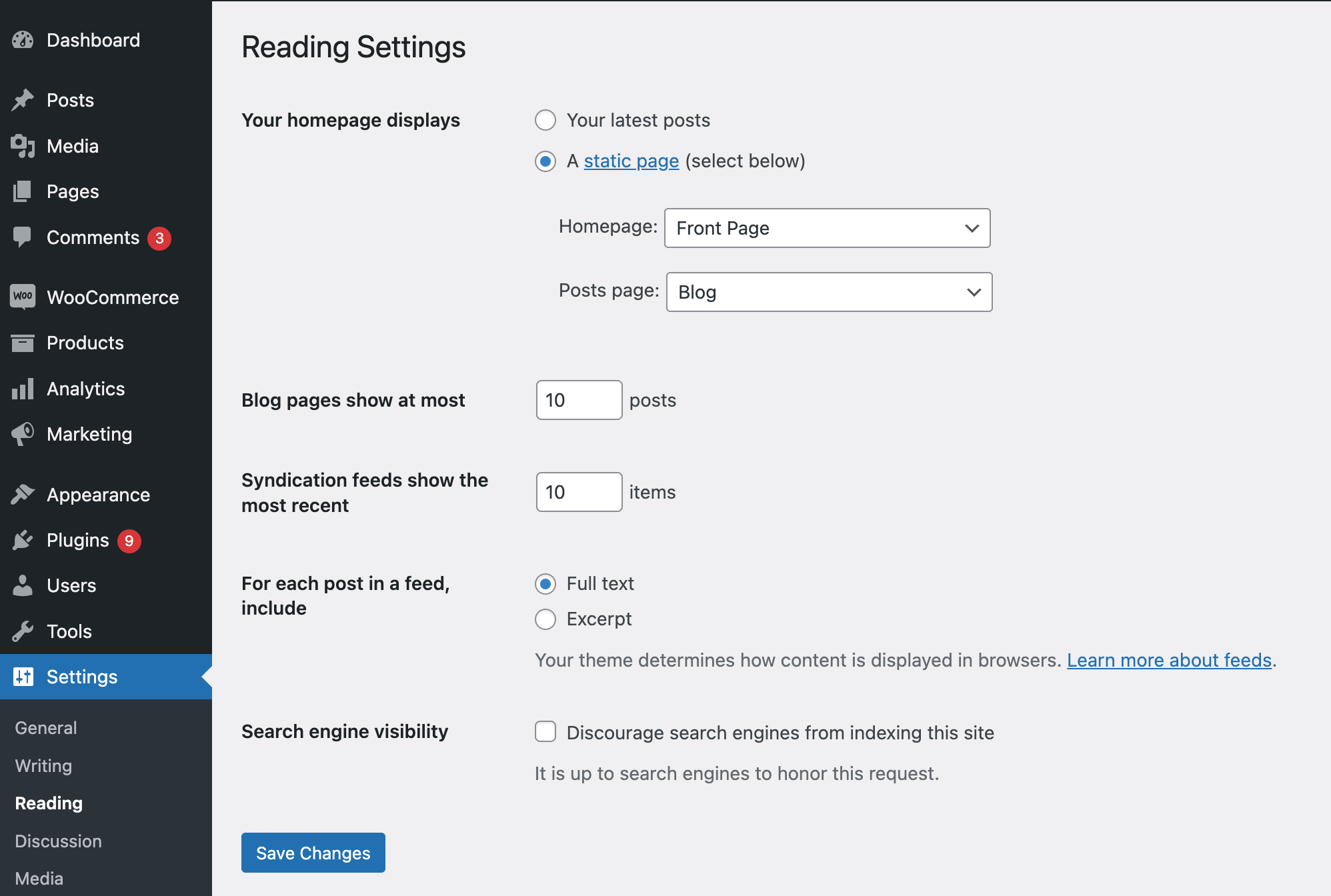Enable Discourage search engines checkbox
Image resolution: width=1331 pixels, height=896 pixels.
click(x=545, y=732)
